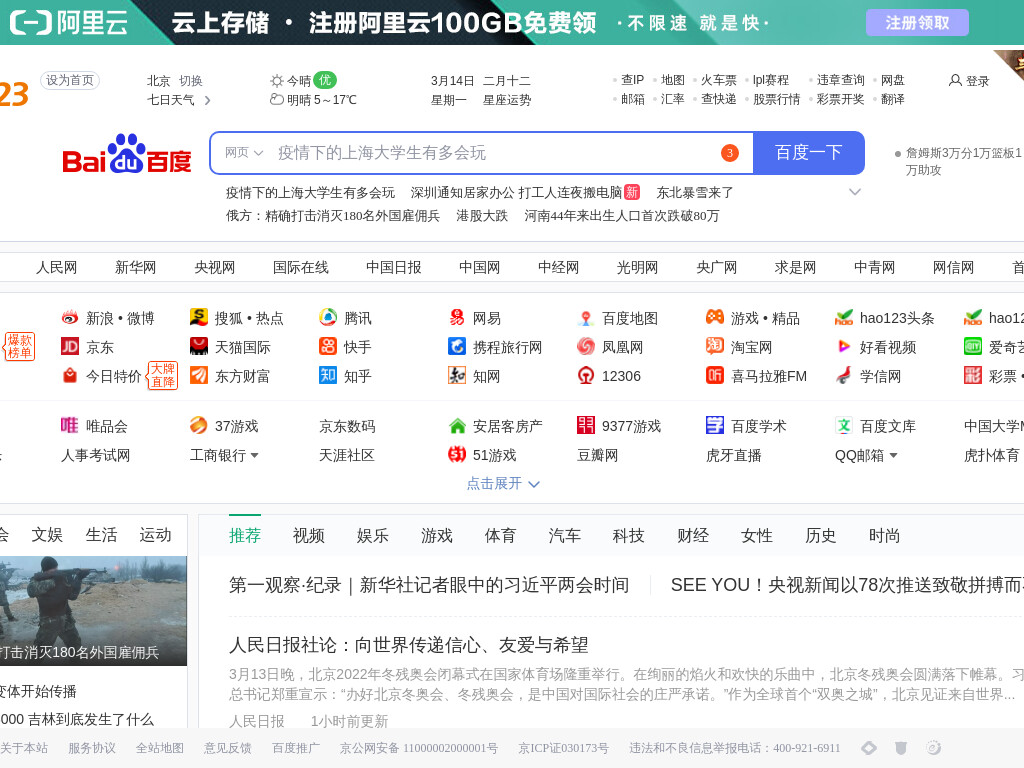
Task: Open the 意见反馈 footer link
Action: [227, 748]
